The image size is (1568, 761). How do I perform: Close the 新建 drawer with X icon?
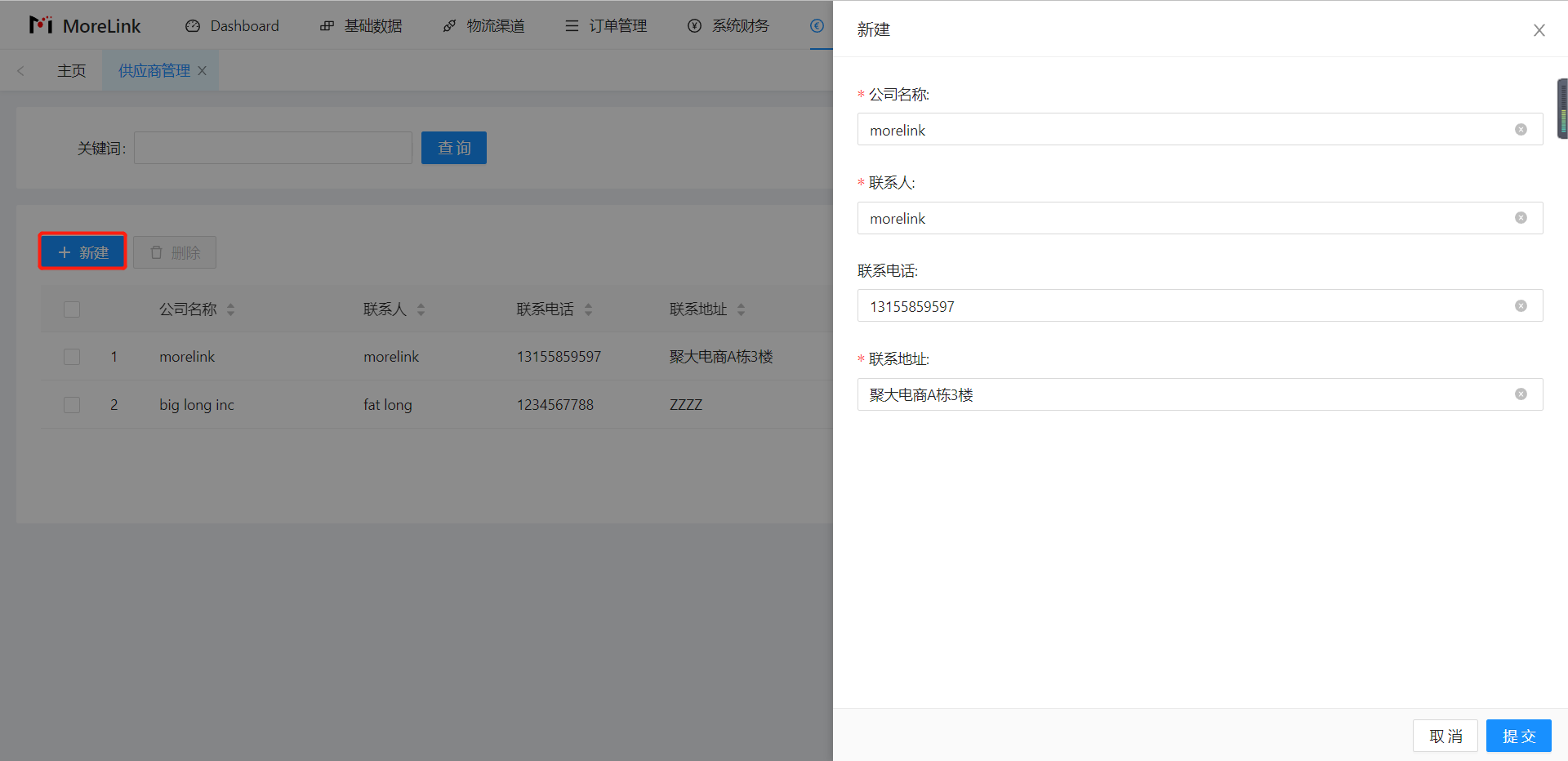1539,30
